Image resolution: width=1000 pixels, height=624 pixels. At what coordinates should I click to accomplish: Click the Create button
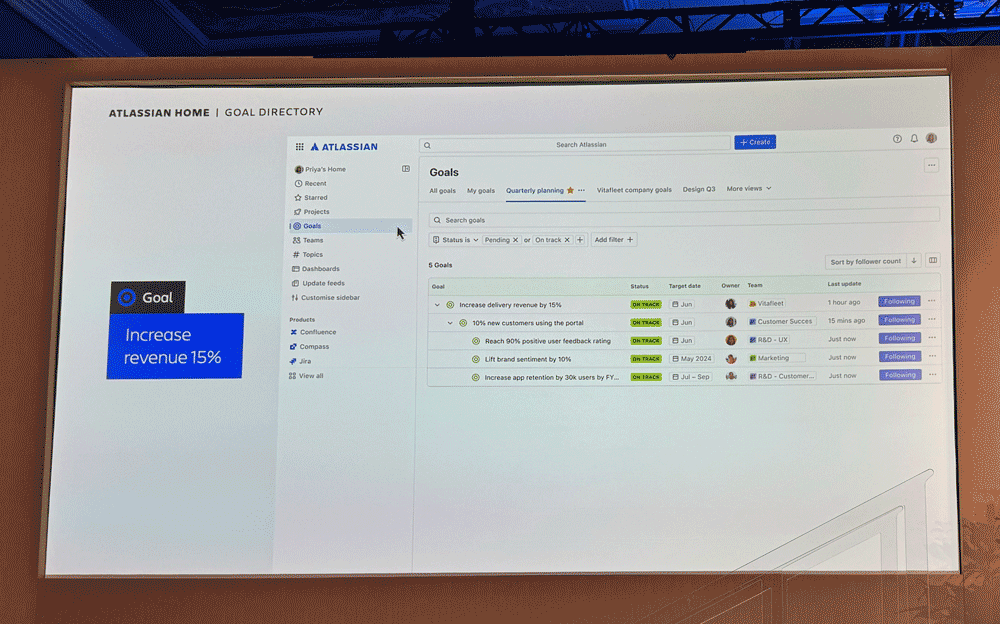tap(755, 142)
